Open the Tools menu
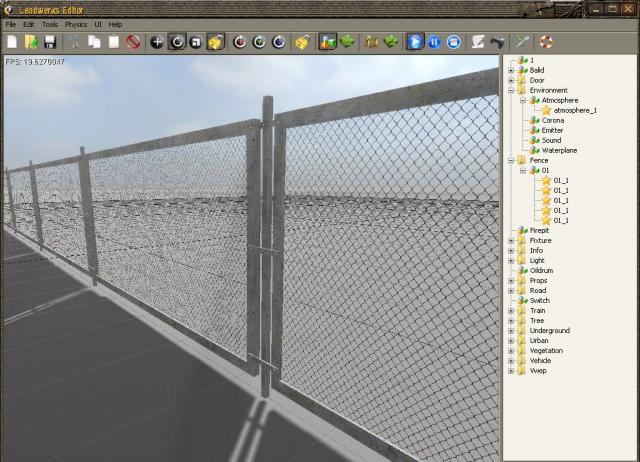640x462 pixels. [49, 23]
